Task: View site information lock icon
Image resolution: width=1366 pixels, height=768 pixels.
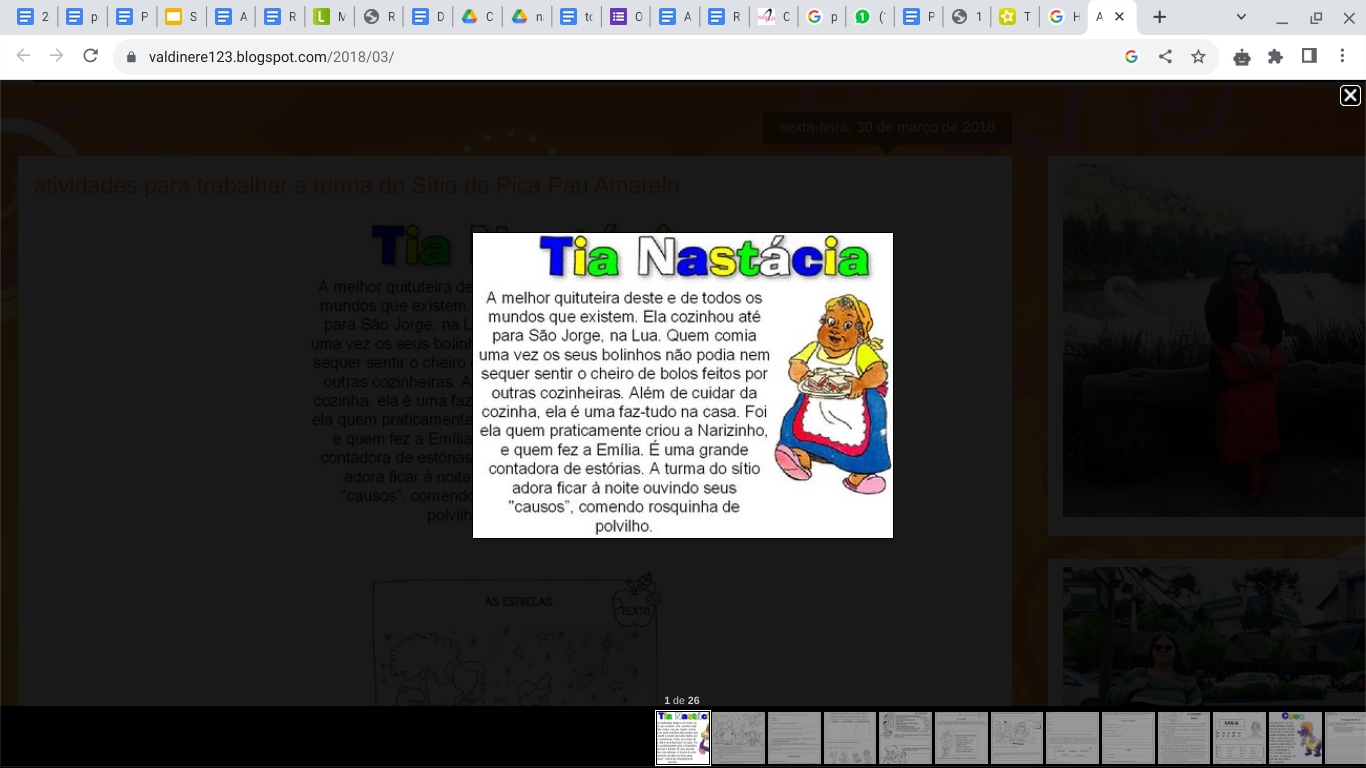Action: 131,57
